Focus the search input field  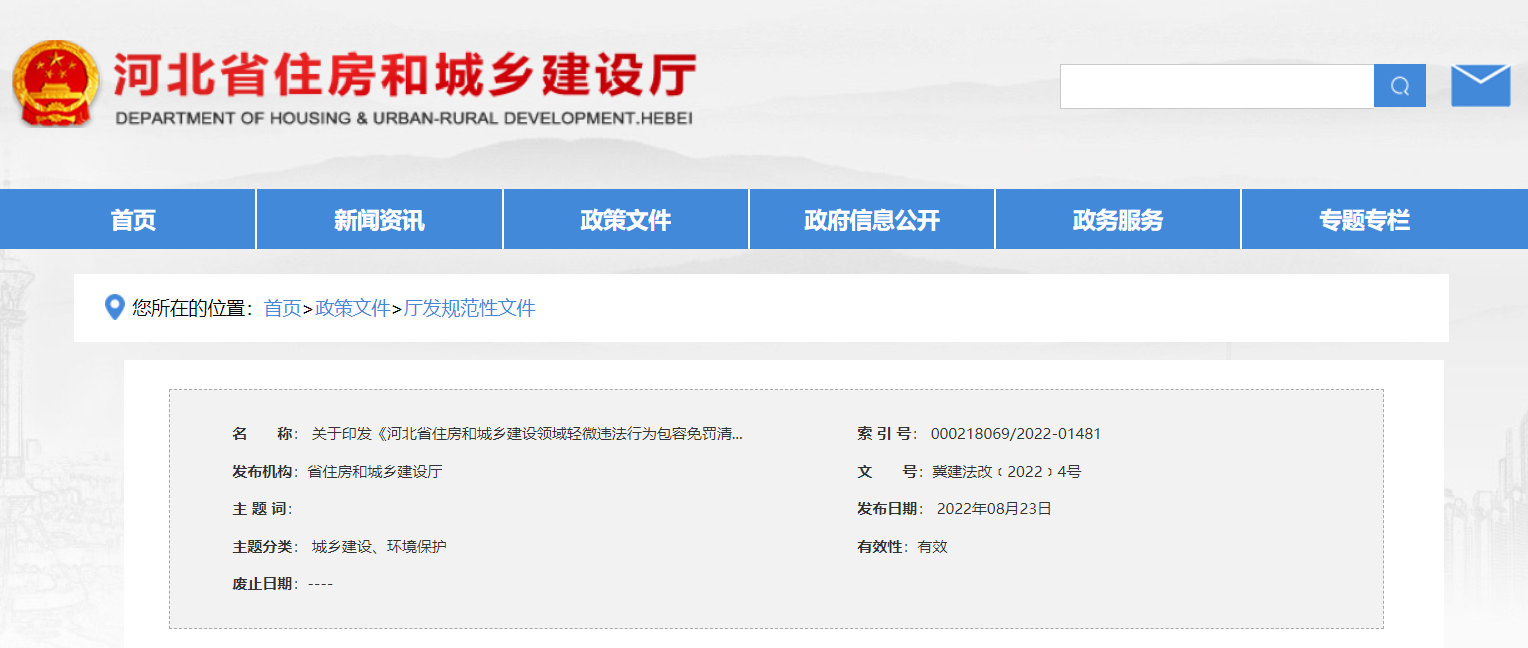[x=1216, y=86]
